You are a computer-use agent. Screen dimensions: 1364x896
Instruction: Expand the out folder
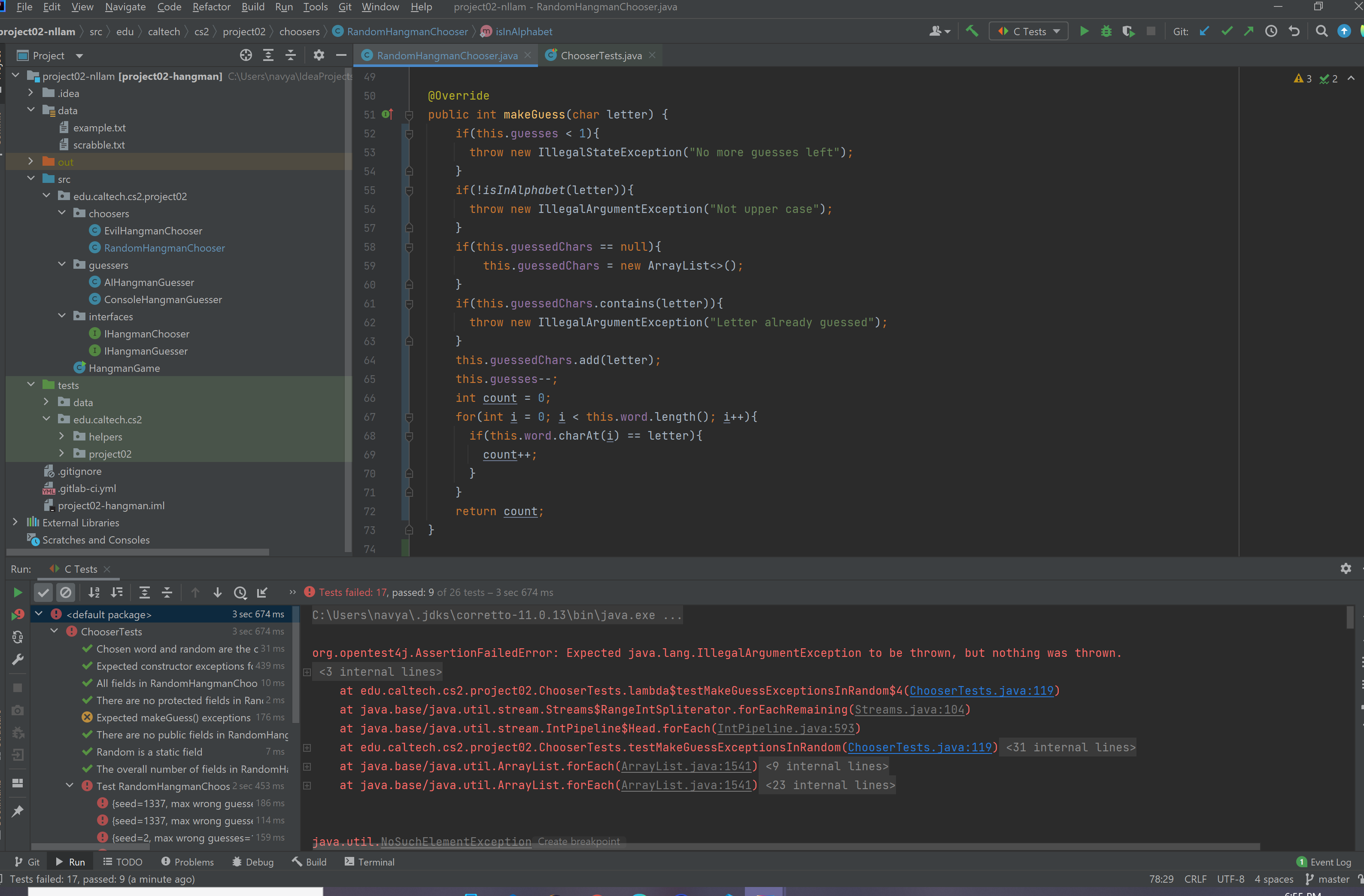(x=31, y=162)
